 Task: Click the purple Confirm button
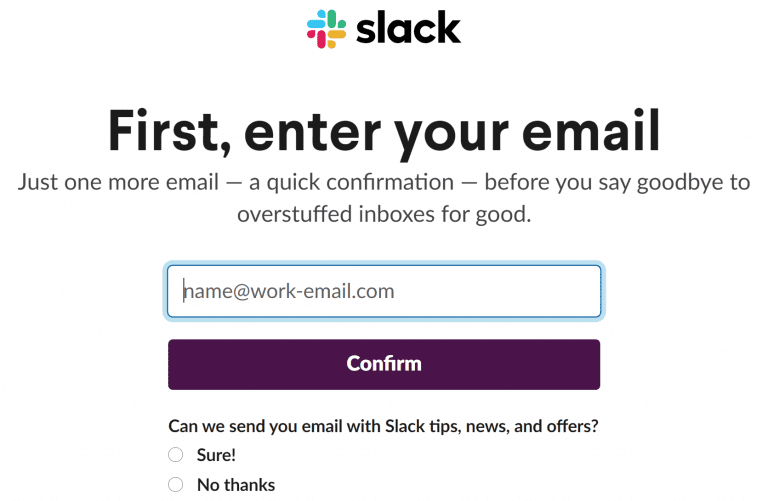[x=384, y=364]
